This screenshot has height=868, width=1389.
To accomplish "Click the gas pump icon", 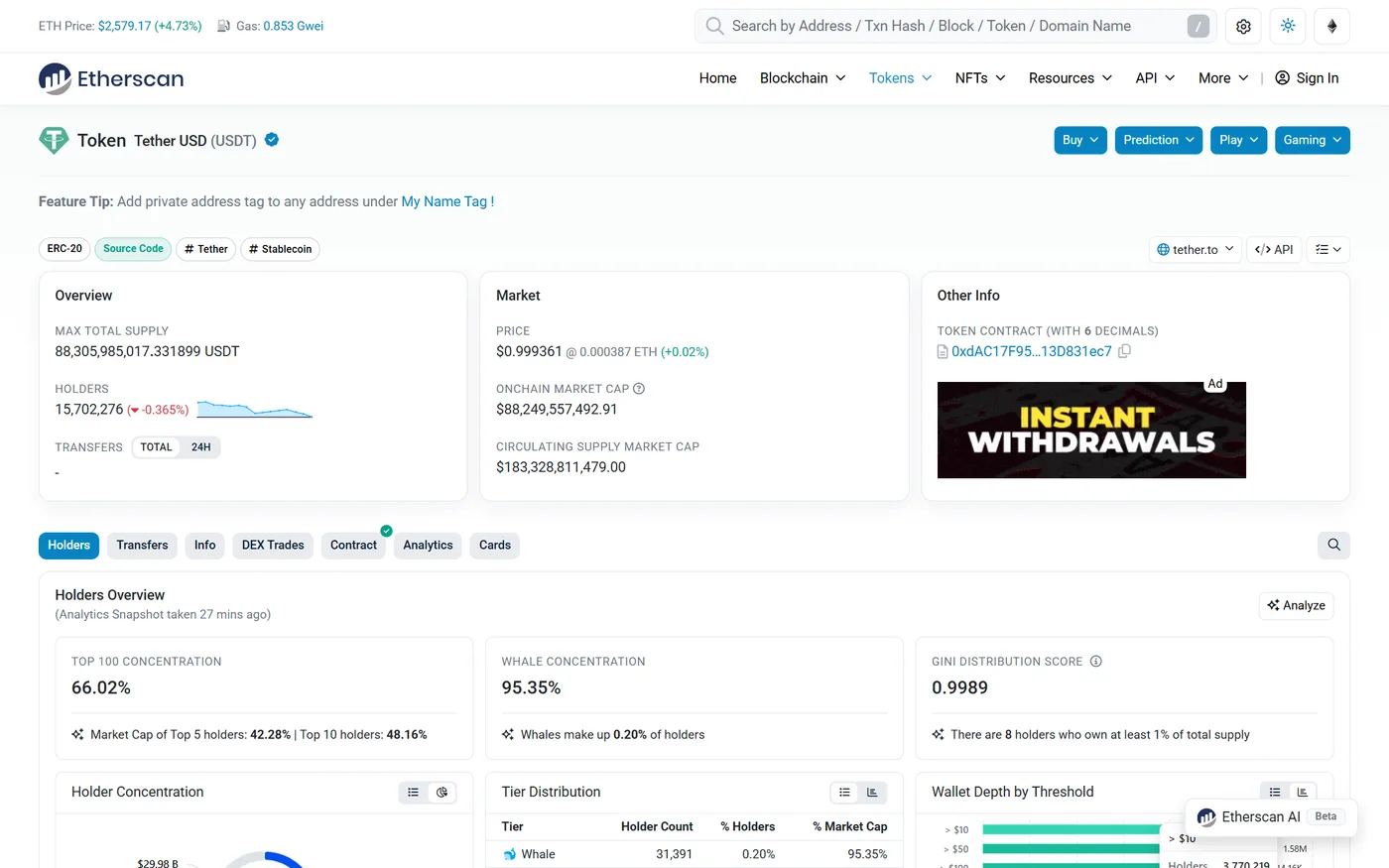I will click(224, 26).
